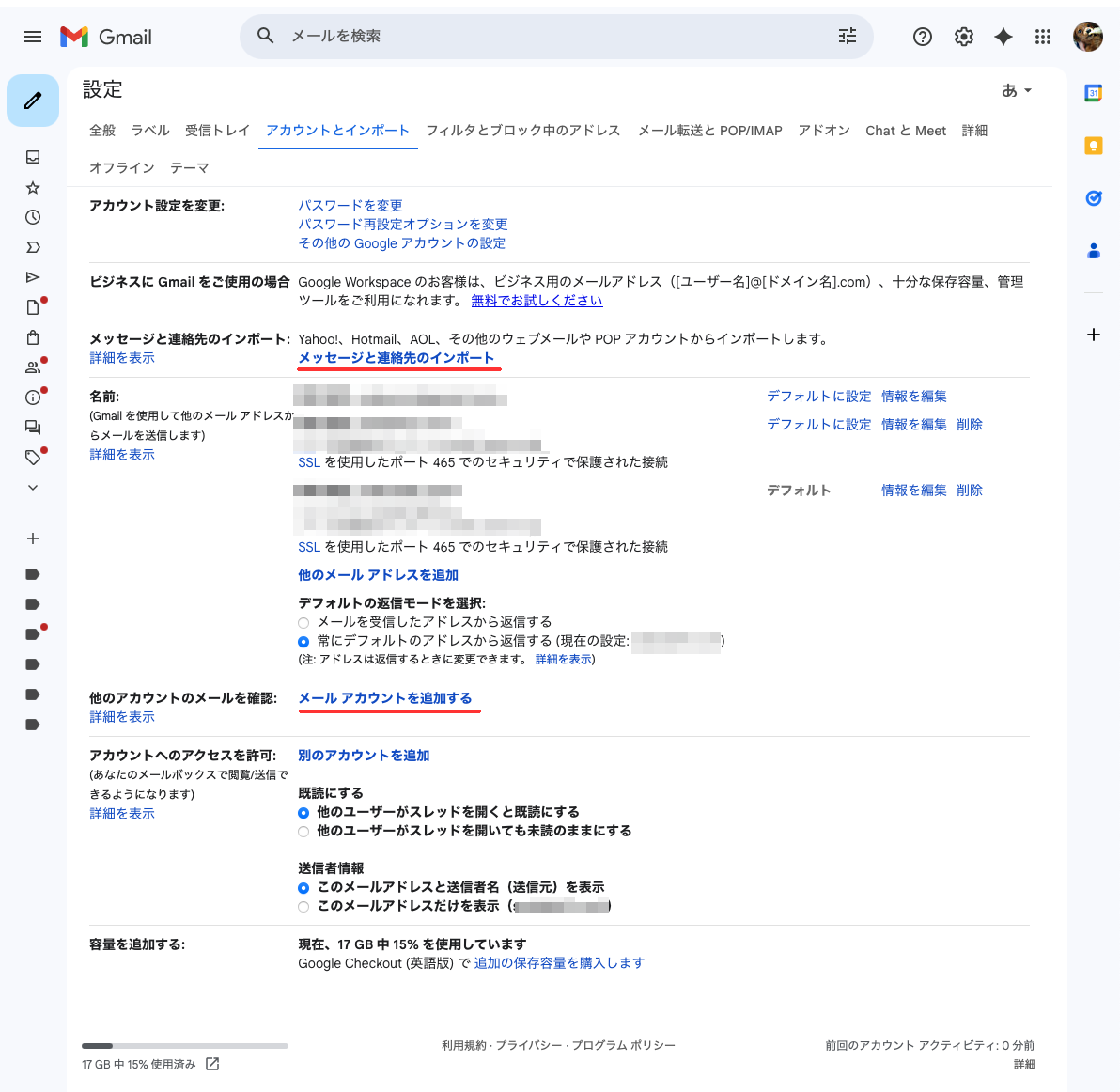Open Snoozed via the clock icon
Viewport: 1120px width, 1092px height.
pos(33,217)
